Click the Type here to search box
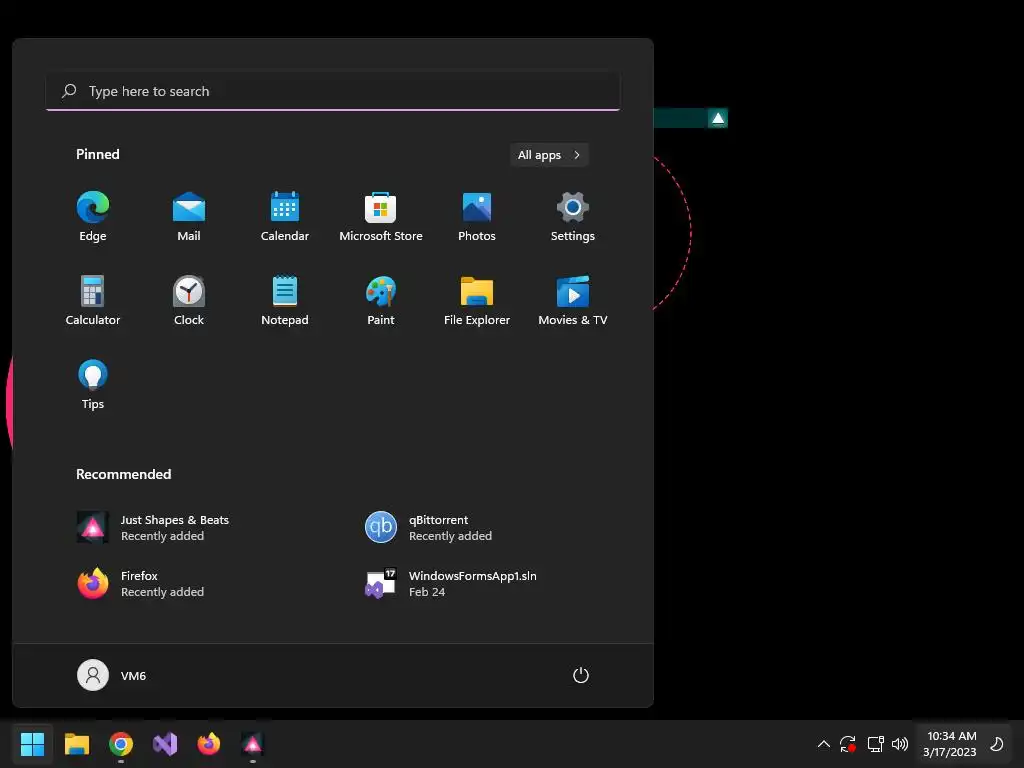Image resolution: width=1024 pixels, height=768 pixels. pos(333,91)
